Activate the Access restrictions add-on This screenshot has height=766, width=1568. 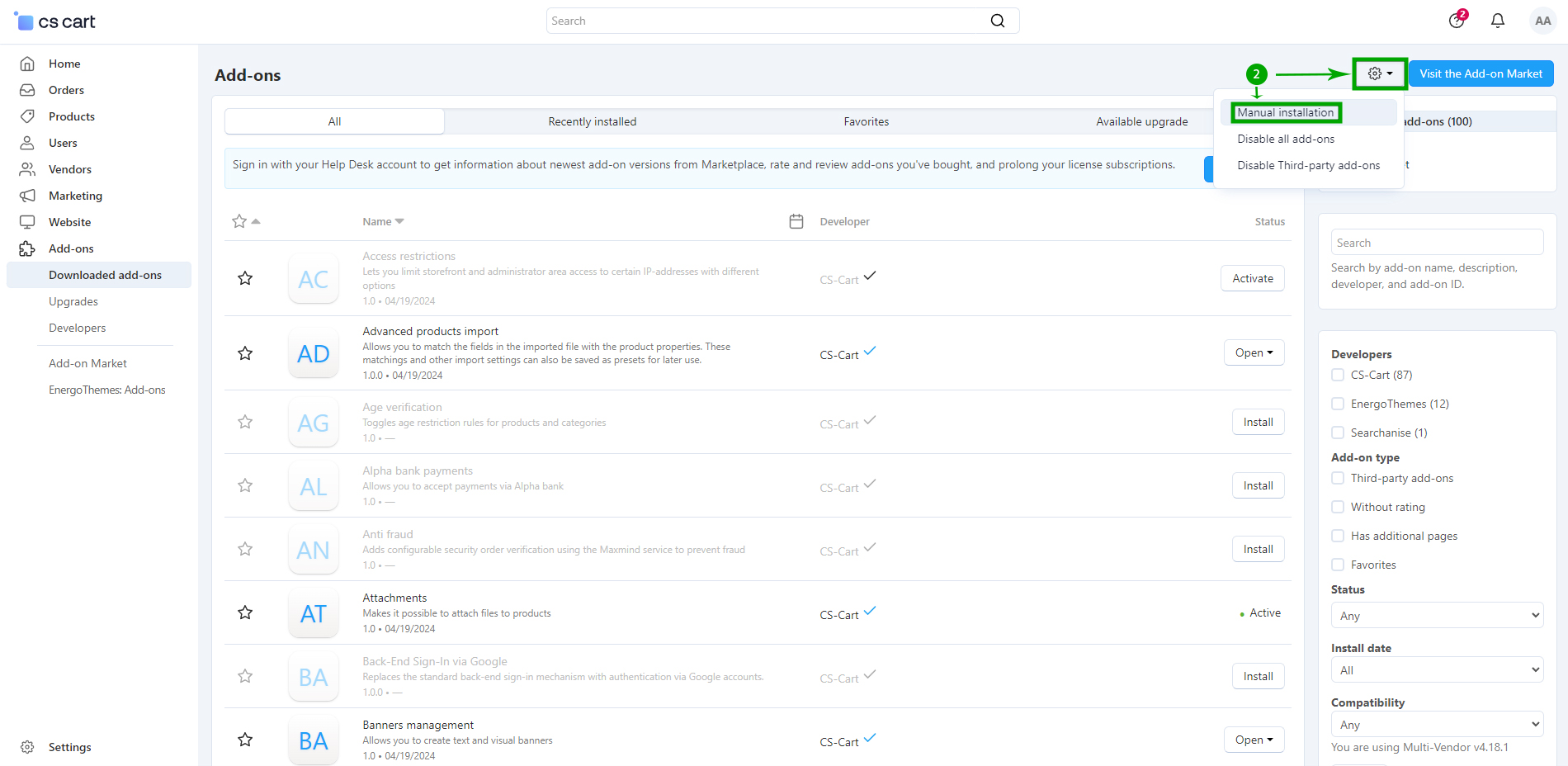tap(1252, 278)
